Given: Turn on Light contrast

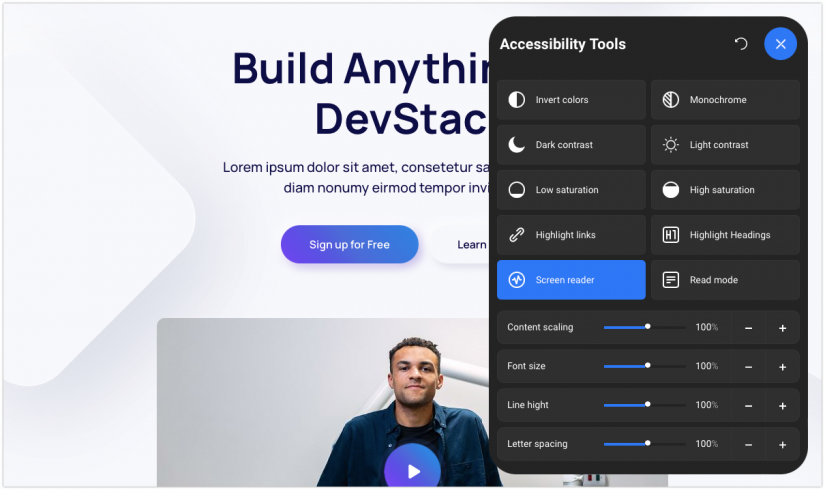Looking at the screenshot, I should pyautogui.click(x=725, y=145).
